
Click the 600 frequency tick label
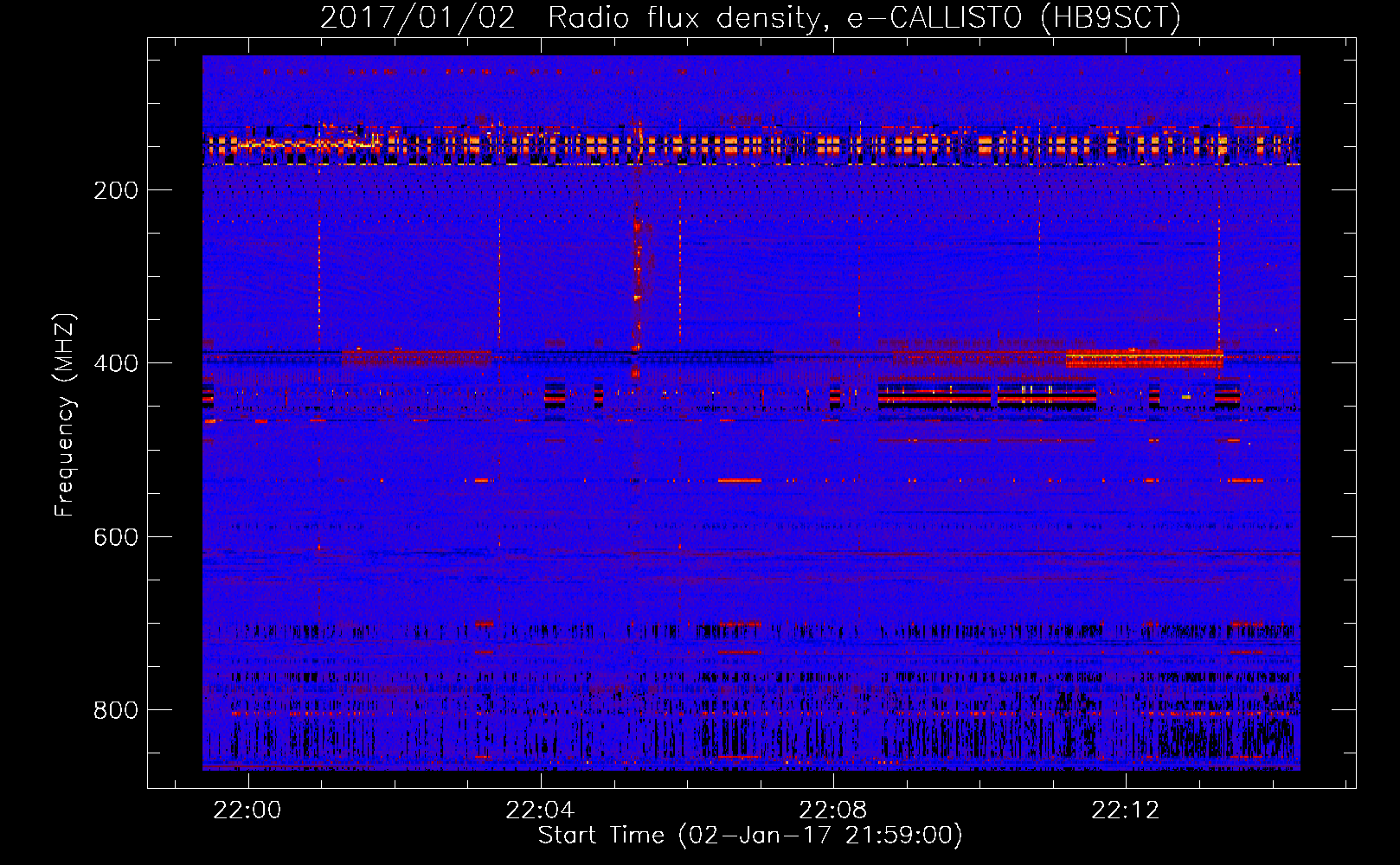(116, 537)
